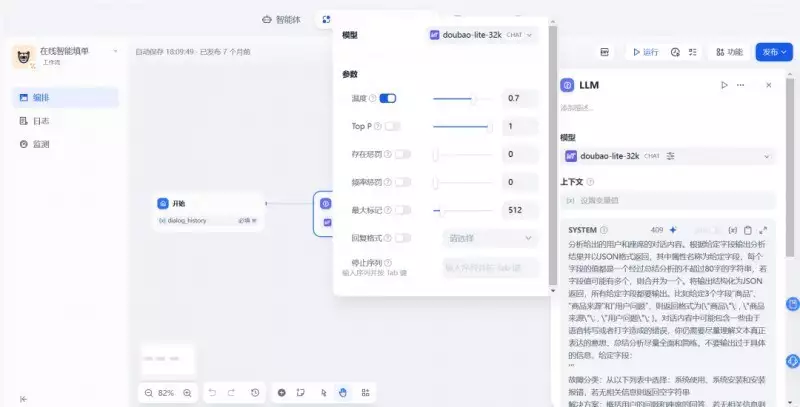
Task: Show help for 上下文 section
Action: pos(590,182)
